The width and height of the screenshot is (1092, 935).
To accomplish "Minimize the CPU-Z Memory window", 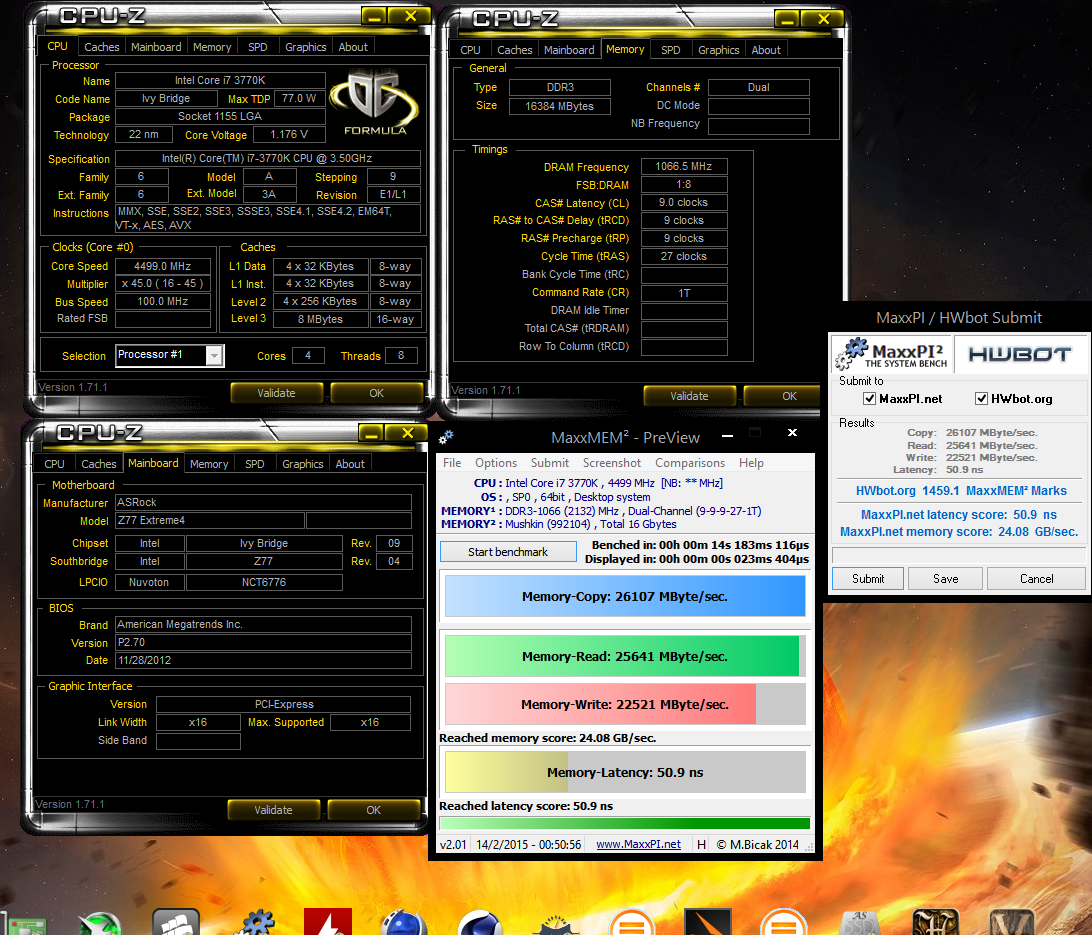I will tap(787, 19).
